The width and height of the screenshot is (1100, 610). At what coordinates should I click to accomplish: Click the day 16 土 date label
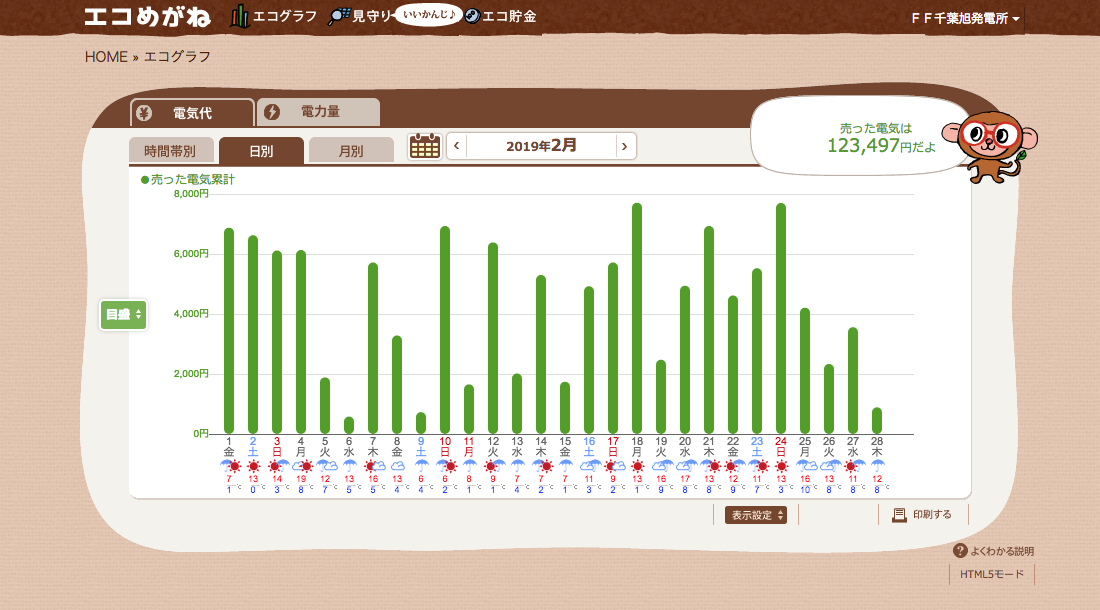(x=589, y=447)
